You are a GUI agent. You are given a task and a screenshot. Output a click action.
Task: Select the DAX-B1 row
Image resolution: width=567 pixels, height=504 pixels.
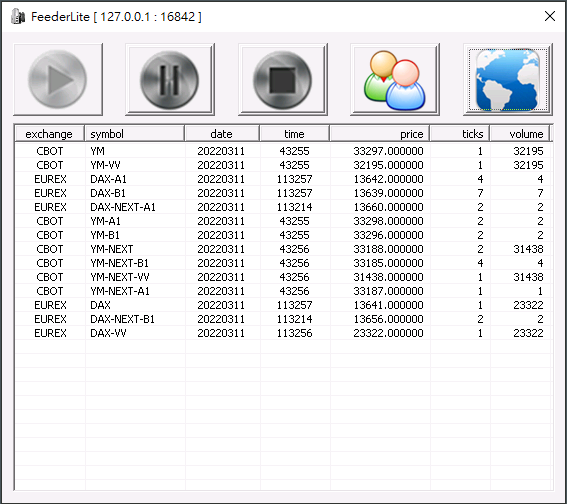[284, 193]
